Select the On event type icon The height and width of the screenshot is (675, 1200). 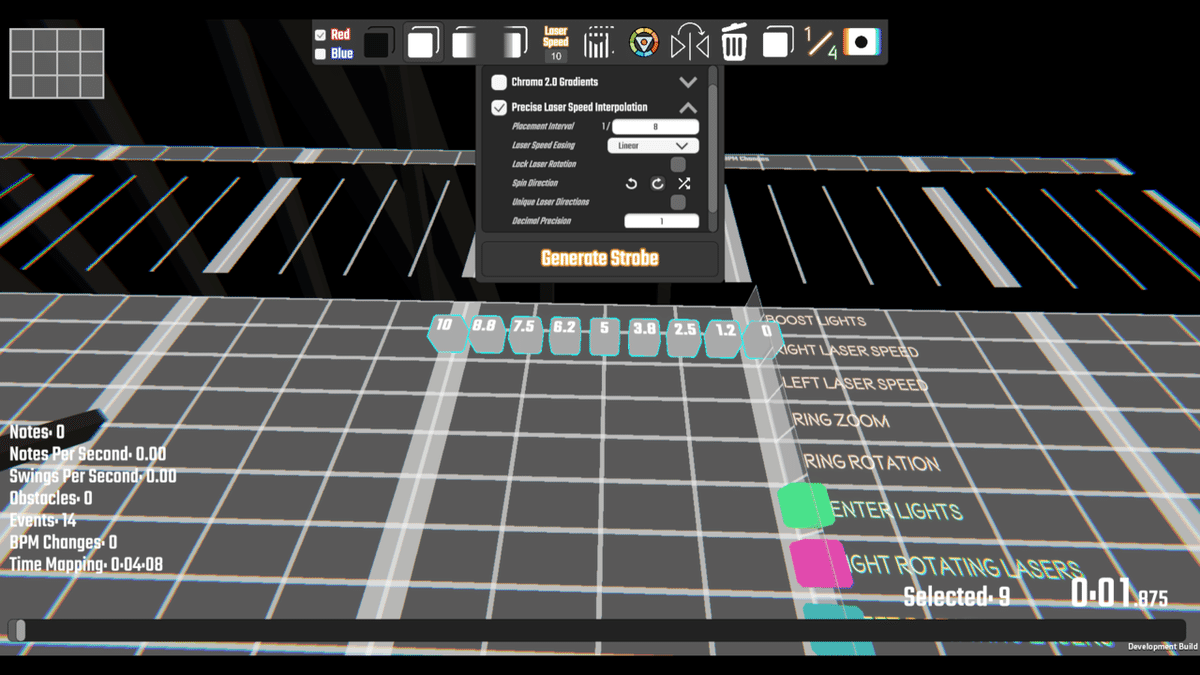tap(422, 44)
